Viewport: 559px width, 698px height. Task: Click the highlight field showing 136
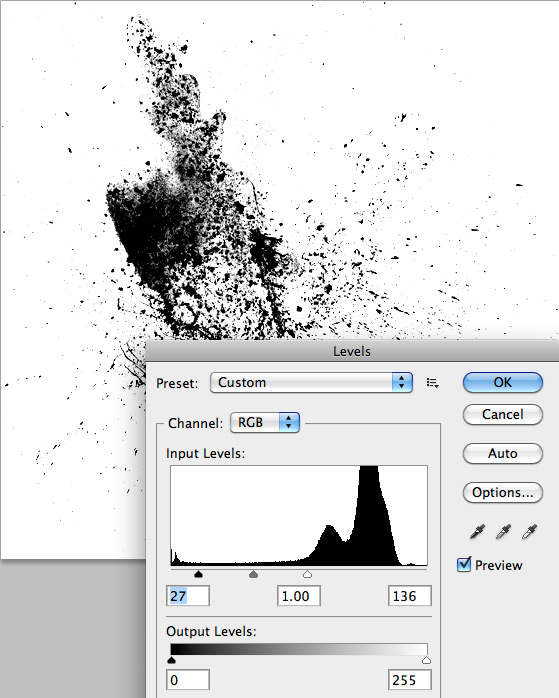coord(410,596)
